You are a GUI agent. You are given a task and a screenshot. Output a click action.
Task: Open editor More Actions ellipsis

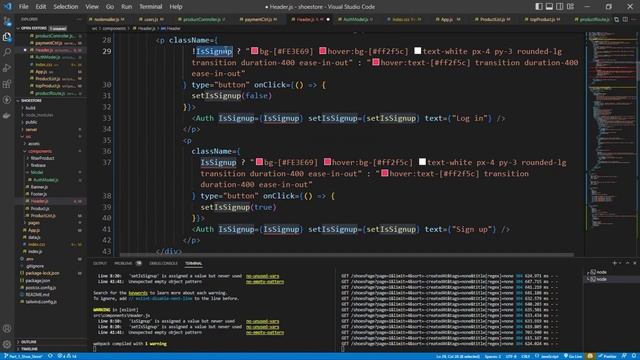click(634, 19)
